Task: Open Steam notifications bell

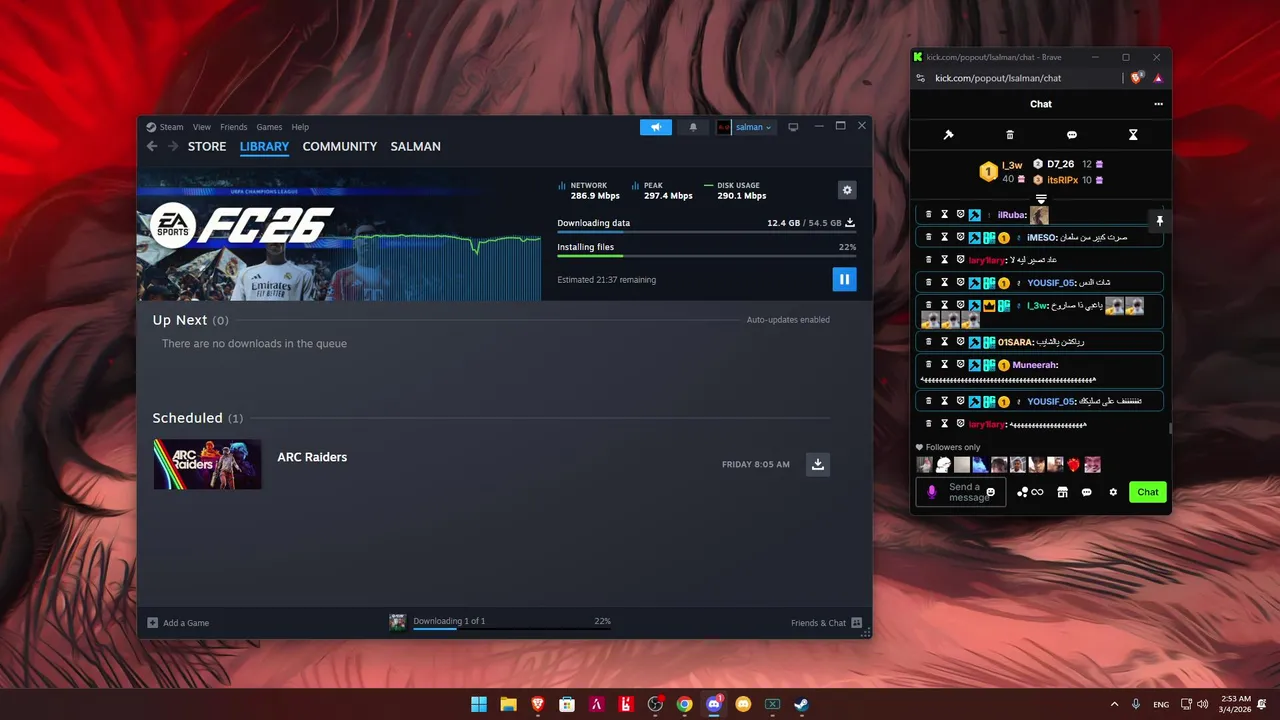Action: click(x=693, y=127)
